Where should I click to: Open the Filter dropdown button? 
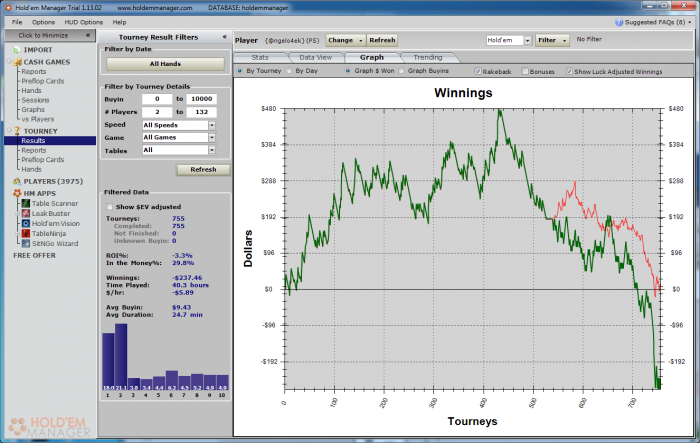coord(552,40)
